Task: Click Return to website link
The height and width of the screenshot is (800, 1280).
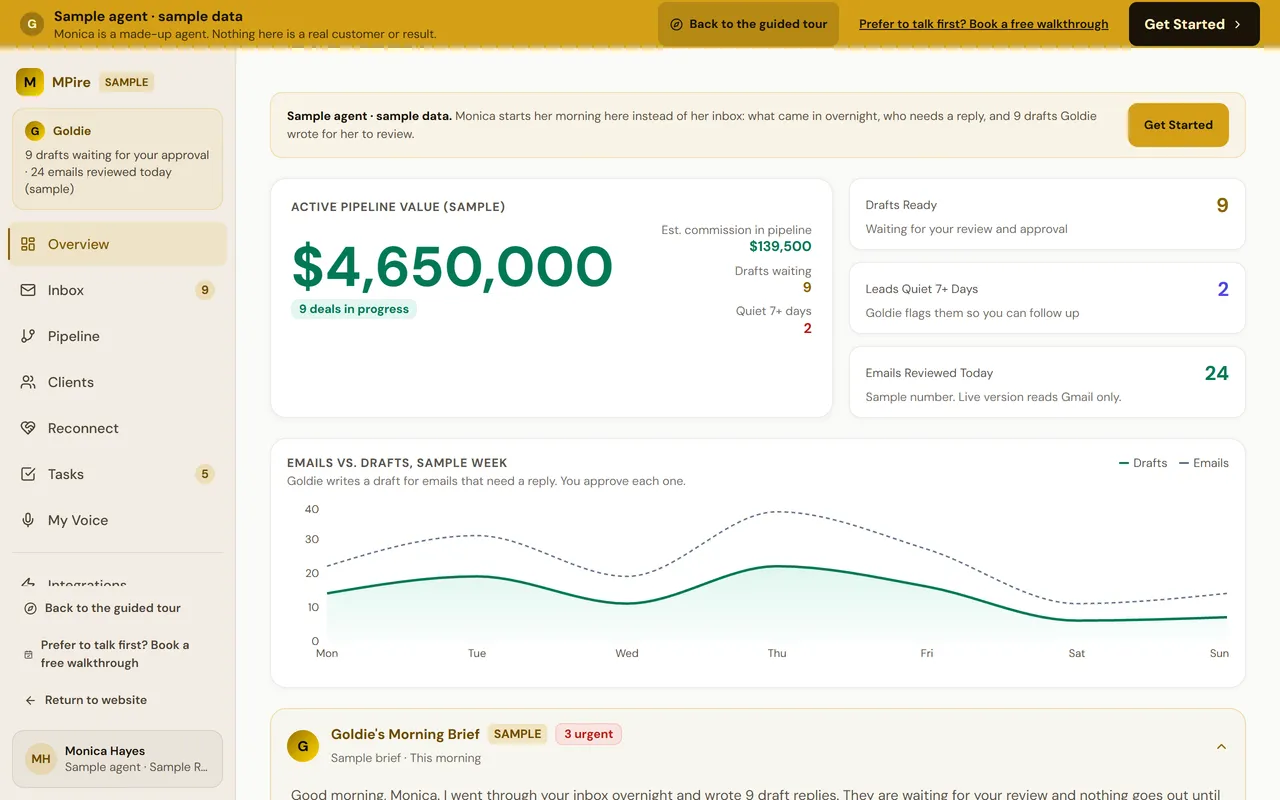Action: tap(96, 700)
